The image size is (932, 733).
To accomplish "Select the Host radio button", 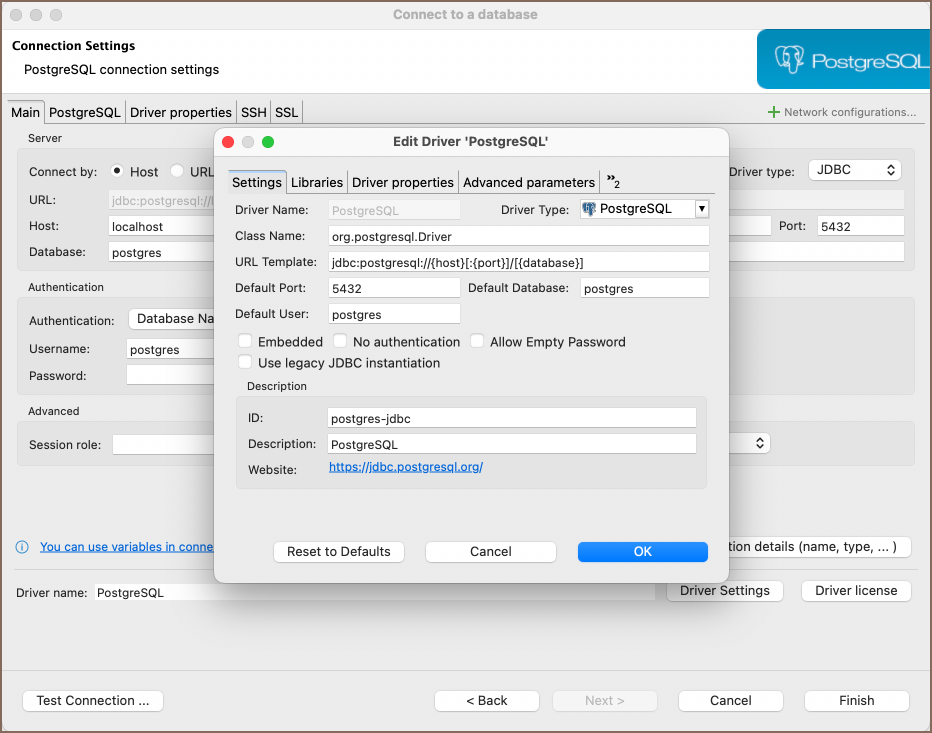I will (x=117, y=171).
